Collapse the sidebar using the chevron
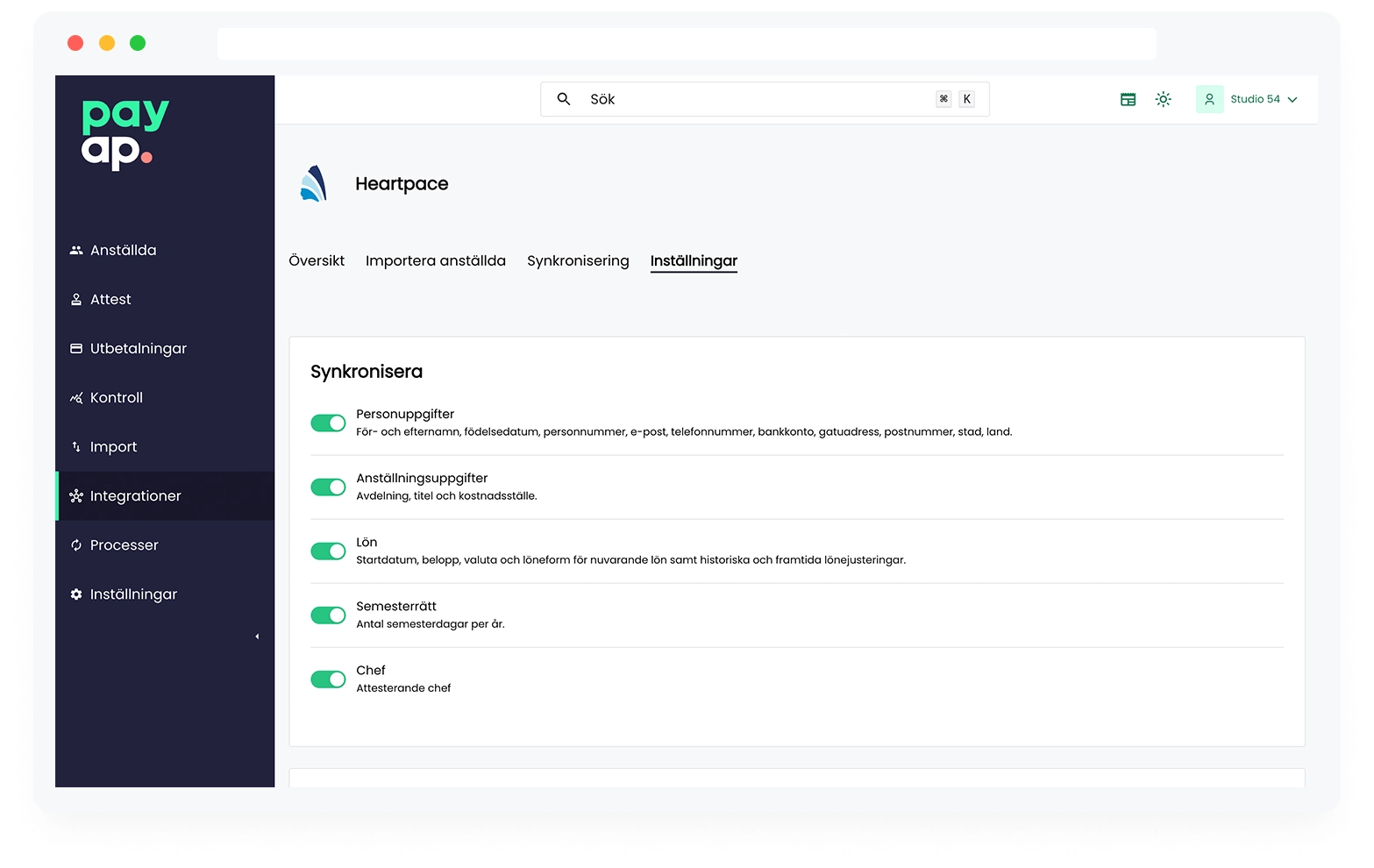The height and width of the screenshot is (868, 1374). [x=257, y=636]
